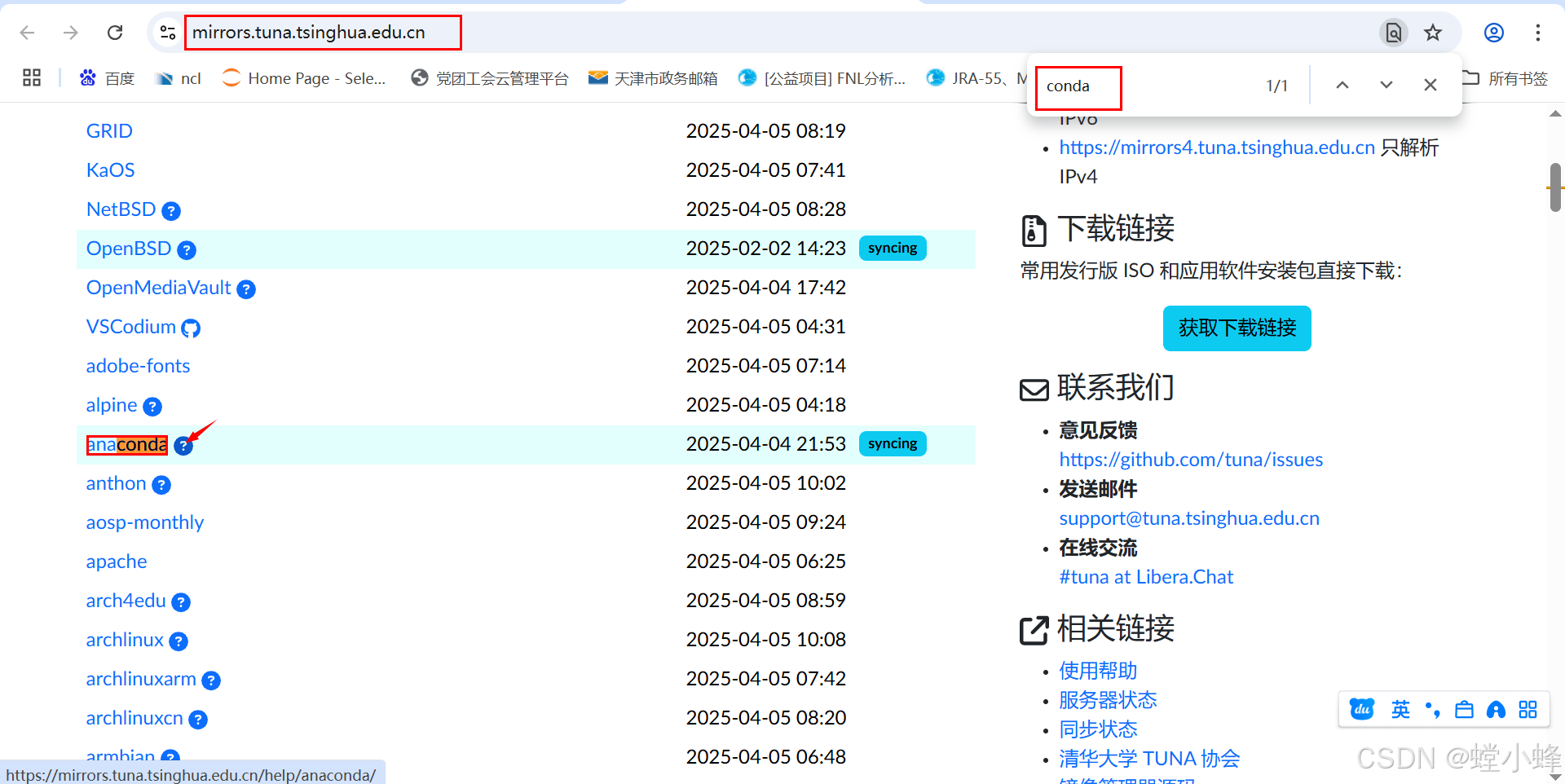1565x784 pixels.
Task: Open the github.com/tuna/issues link
Action: point(1191,460)
